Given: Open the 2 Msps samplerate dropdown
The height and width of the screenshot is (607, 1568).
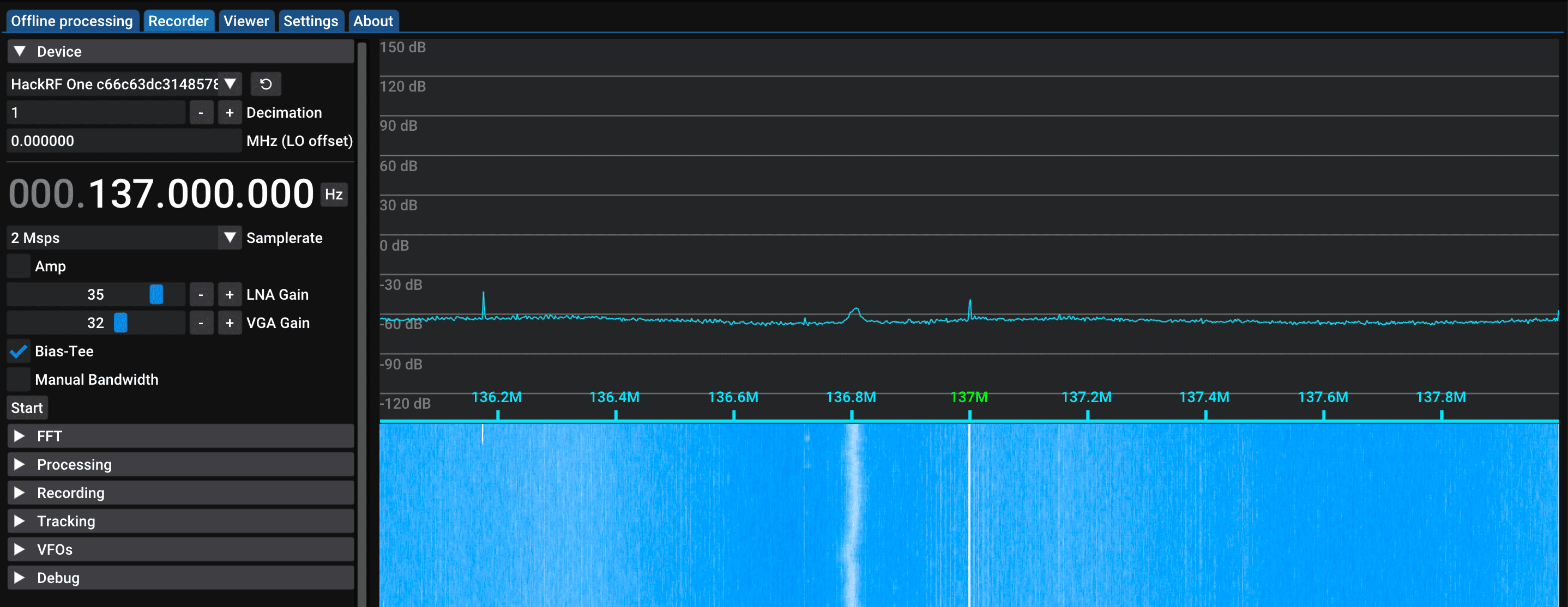Looking at the screenshot, I should [124, 238].
